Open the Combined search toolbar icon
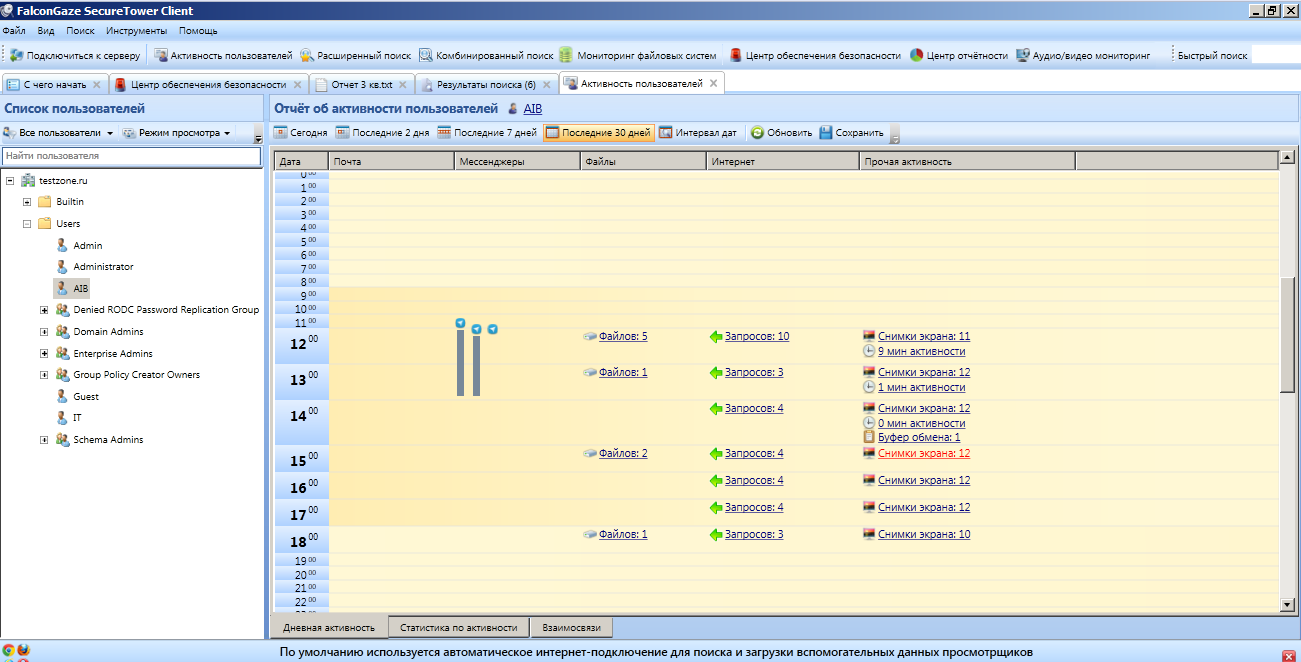 coord(426,56)
